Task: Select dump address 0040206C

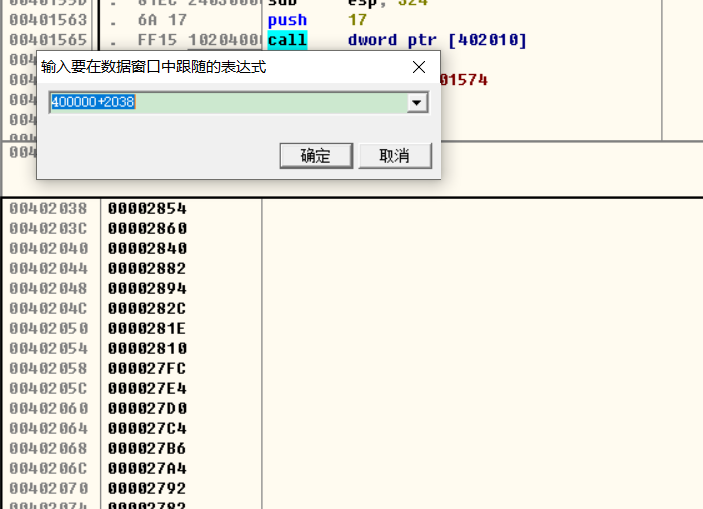Action: pos(48,468)
